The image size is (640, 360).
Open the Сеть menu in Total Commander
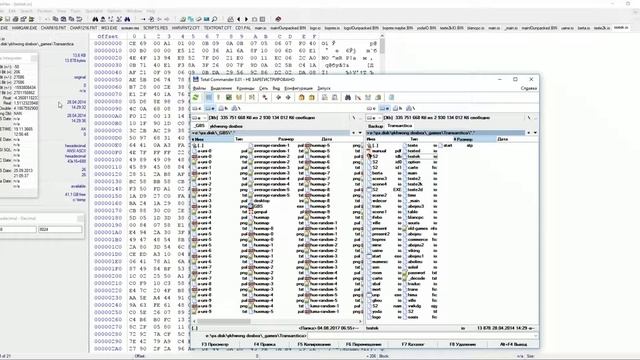pos(264,88)
